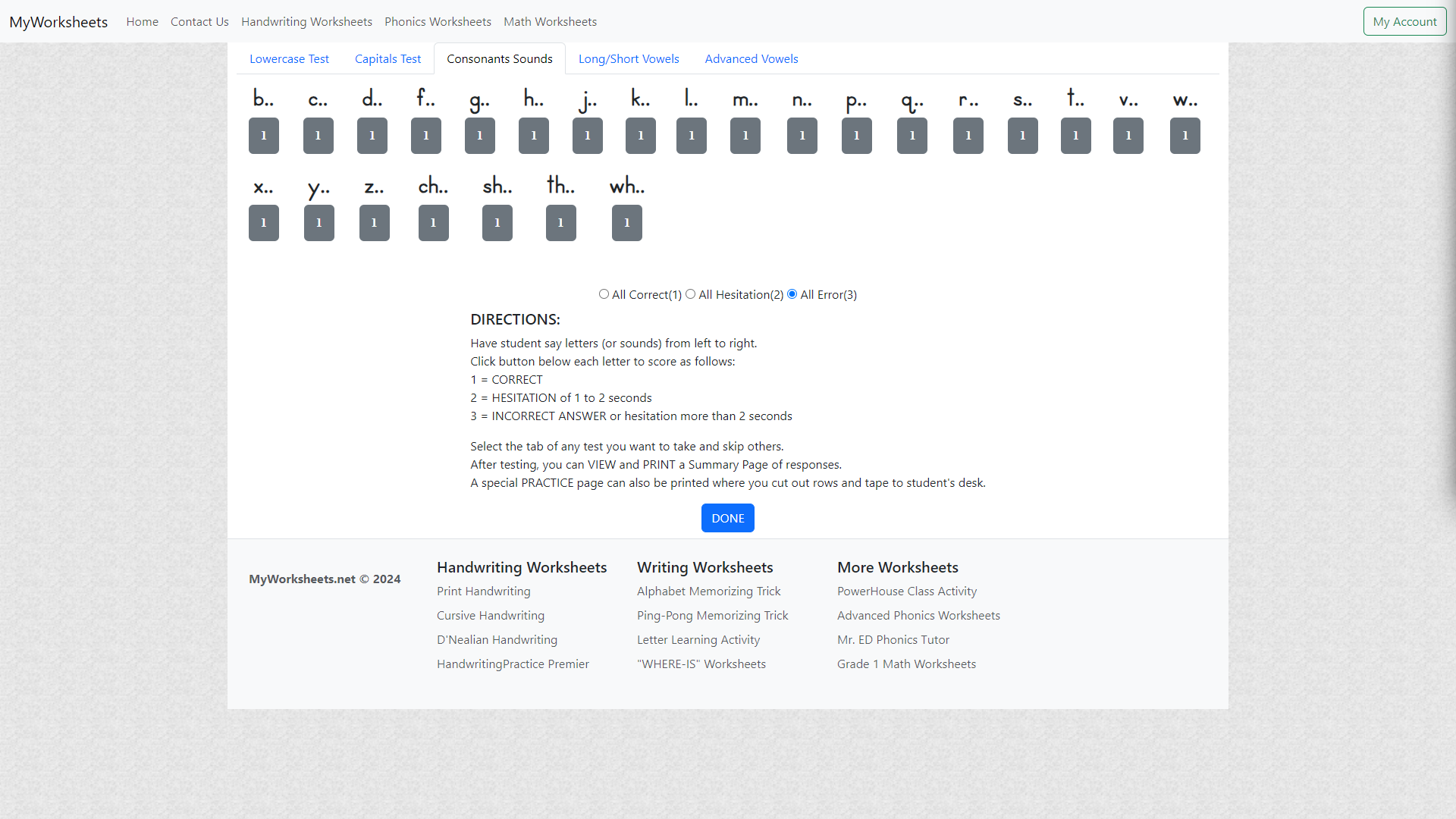Open Math Worksheets in top navigation
Viewport: 1456px width, 819px height.
click(x=550, y=21)
